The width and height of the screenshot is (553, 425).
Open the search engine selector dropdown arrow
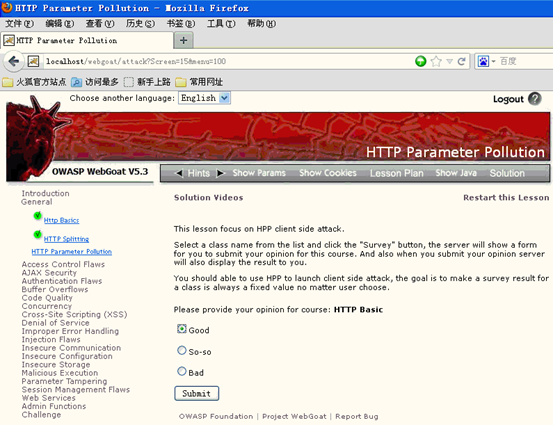pyautogui.click(x=493, y=61)
